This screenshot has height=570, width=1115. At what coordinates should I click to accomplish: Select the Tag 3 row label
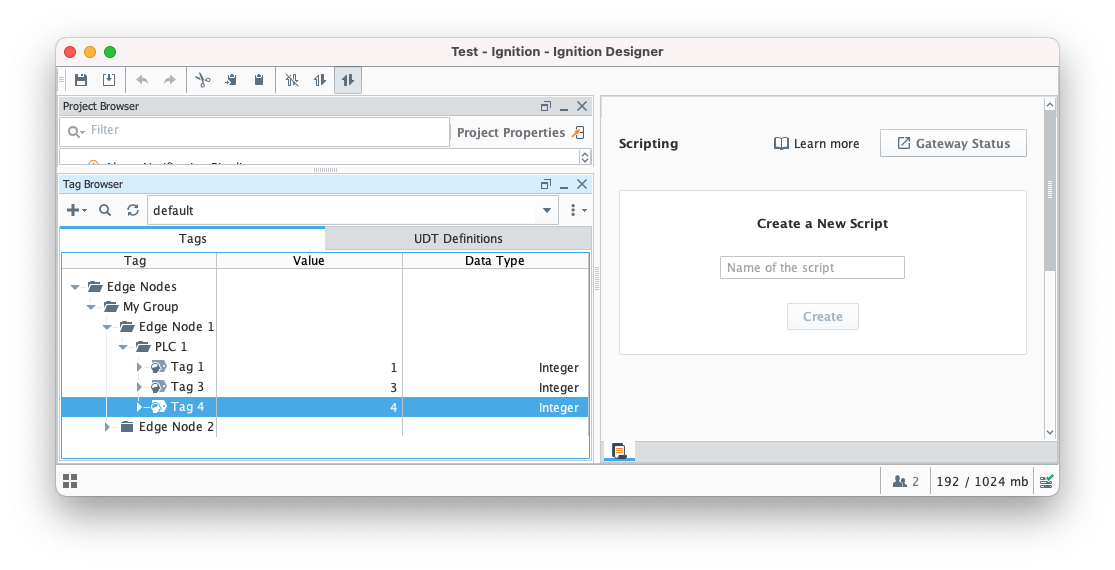tap(187, 387)
